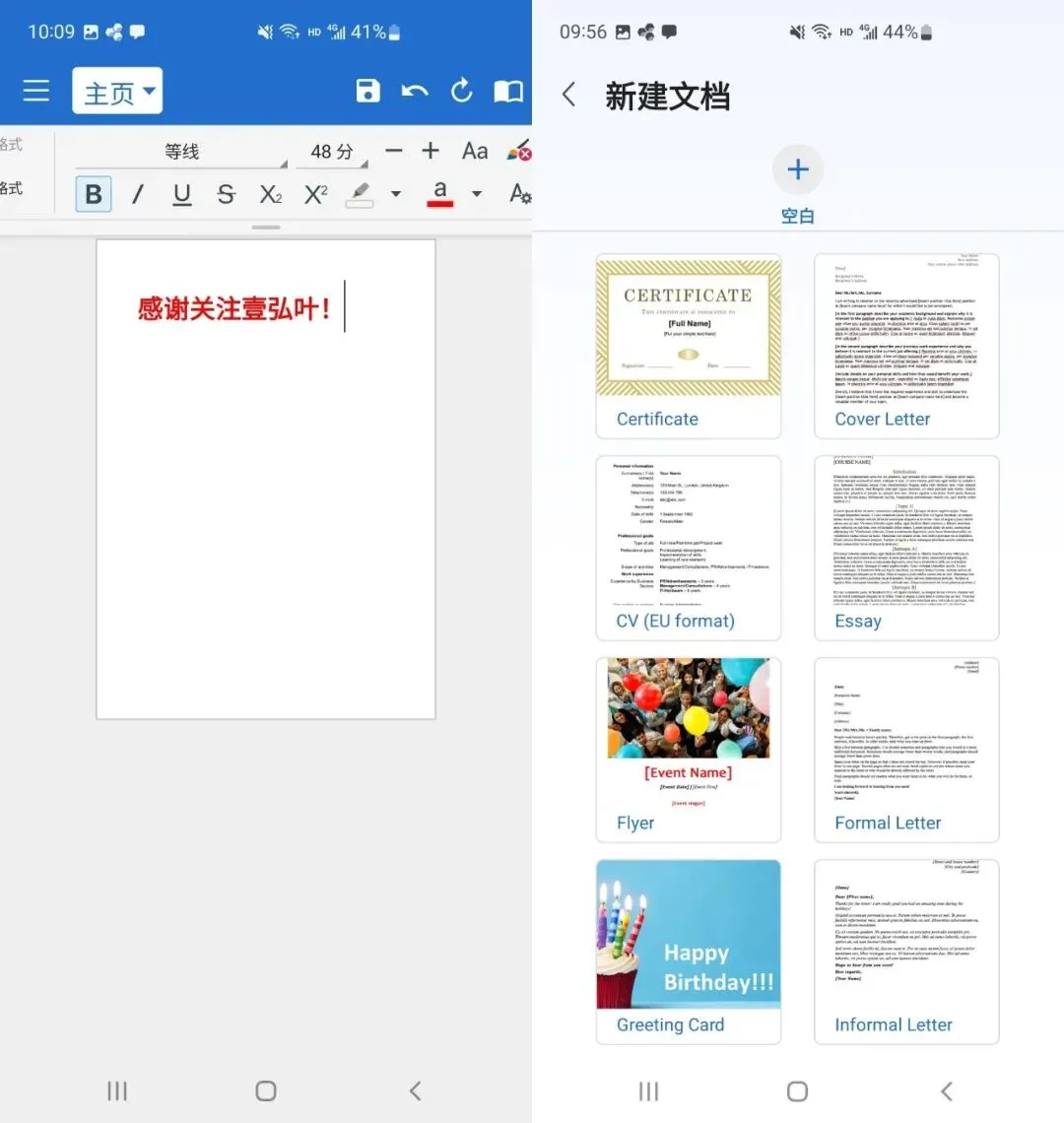This screenshot has height=1123, width=1064.
Task: Redo the last action
Action: [461, 91]
